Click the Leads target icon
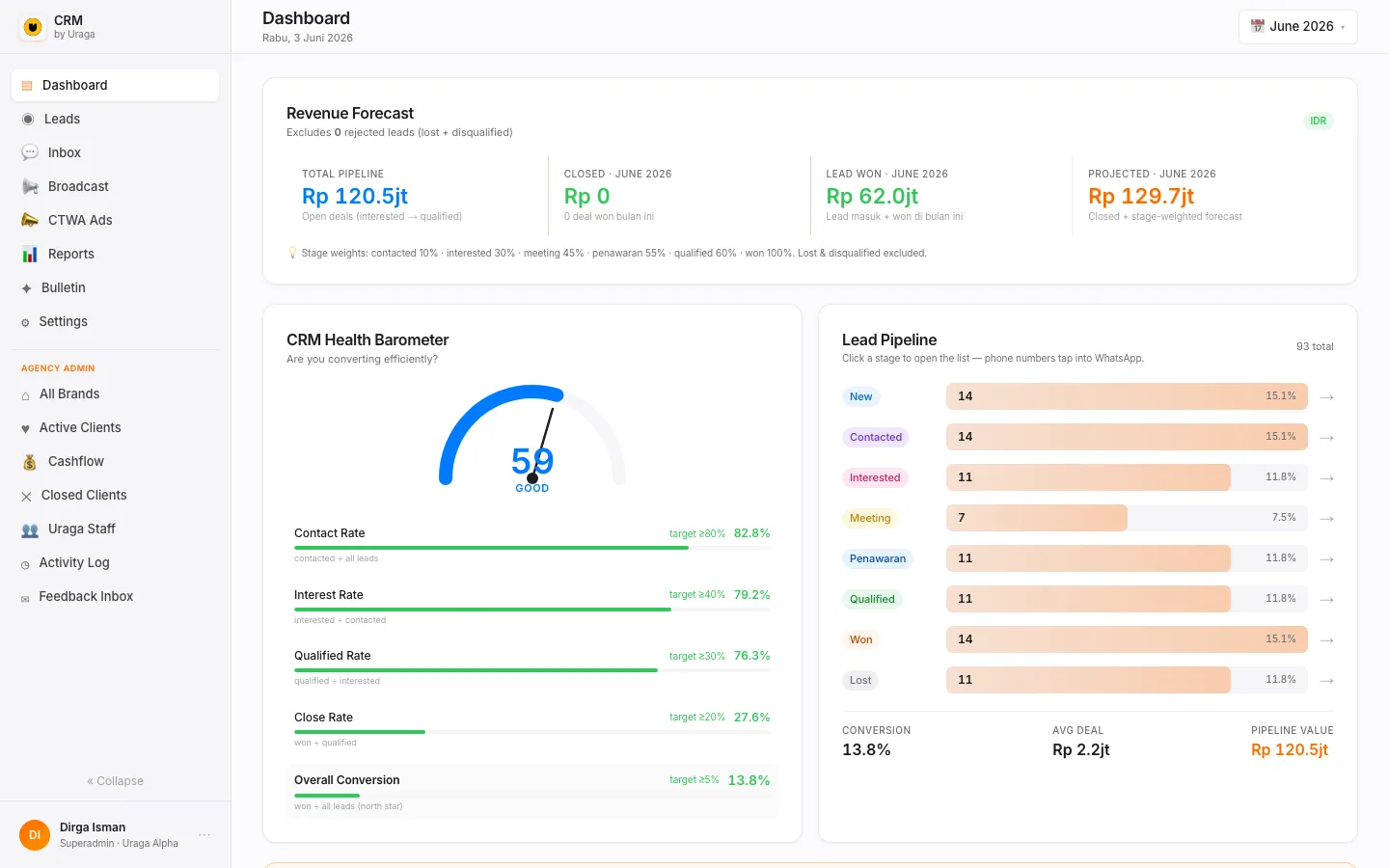This screenshot has height=868, width=1389. pos(28,120)
